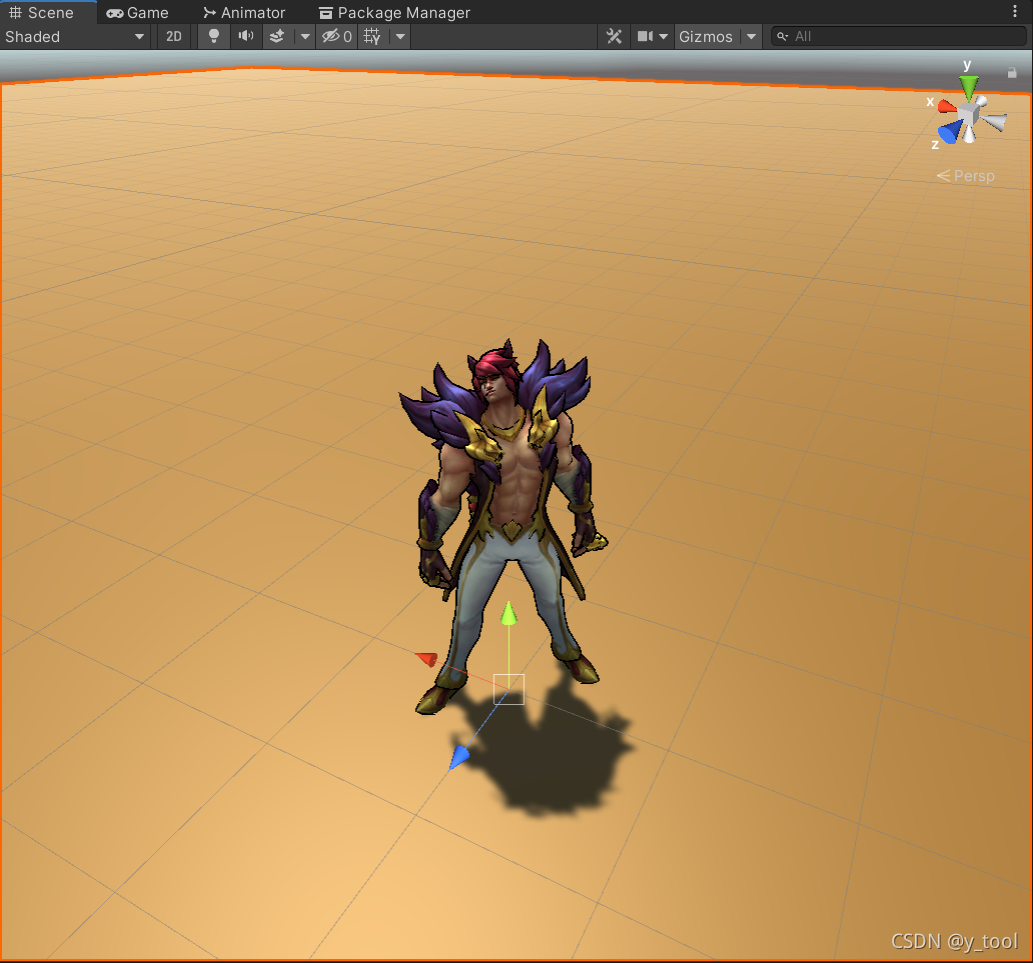Open the window options kebab menu
This screenshot has width=1033, height=963.
coord(1015,11)
